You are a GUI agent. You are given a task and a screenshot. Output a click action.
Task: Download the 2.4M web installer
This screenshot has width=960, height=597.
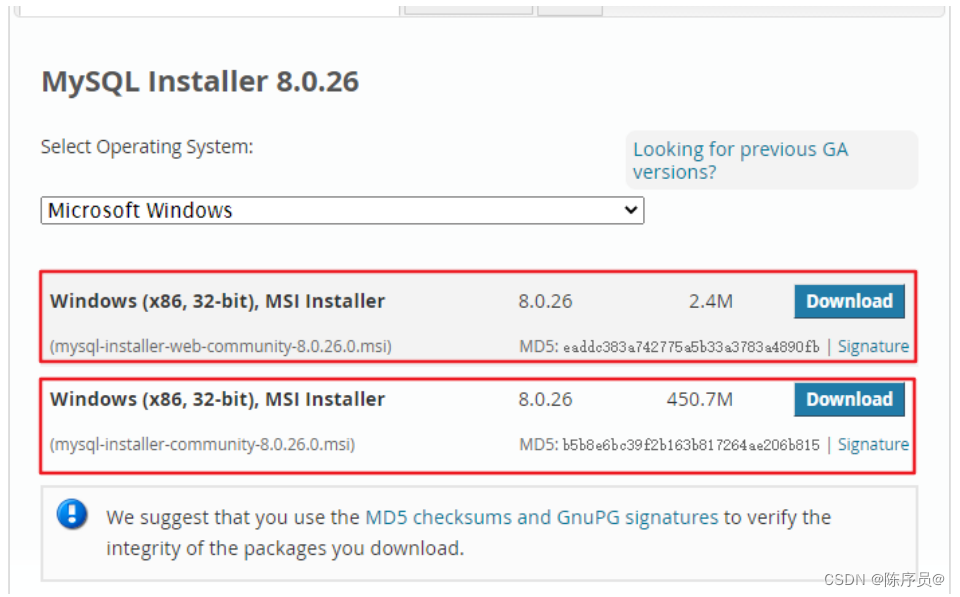pos(848,301)
